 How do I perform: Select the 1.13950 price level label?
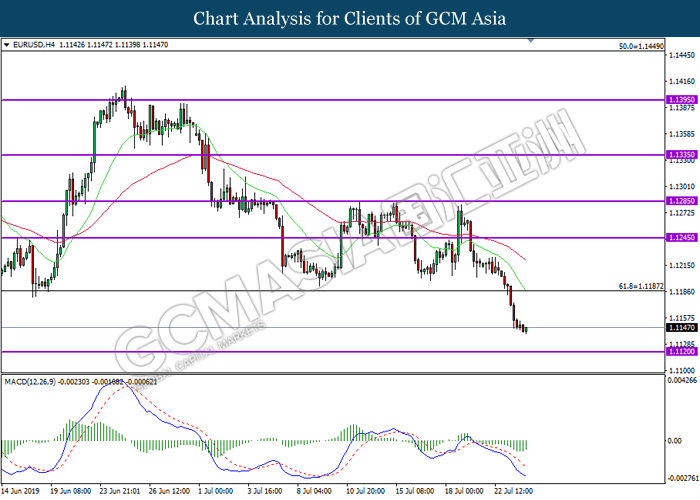681,100
